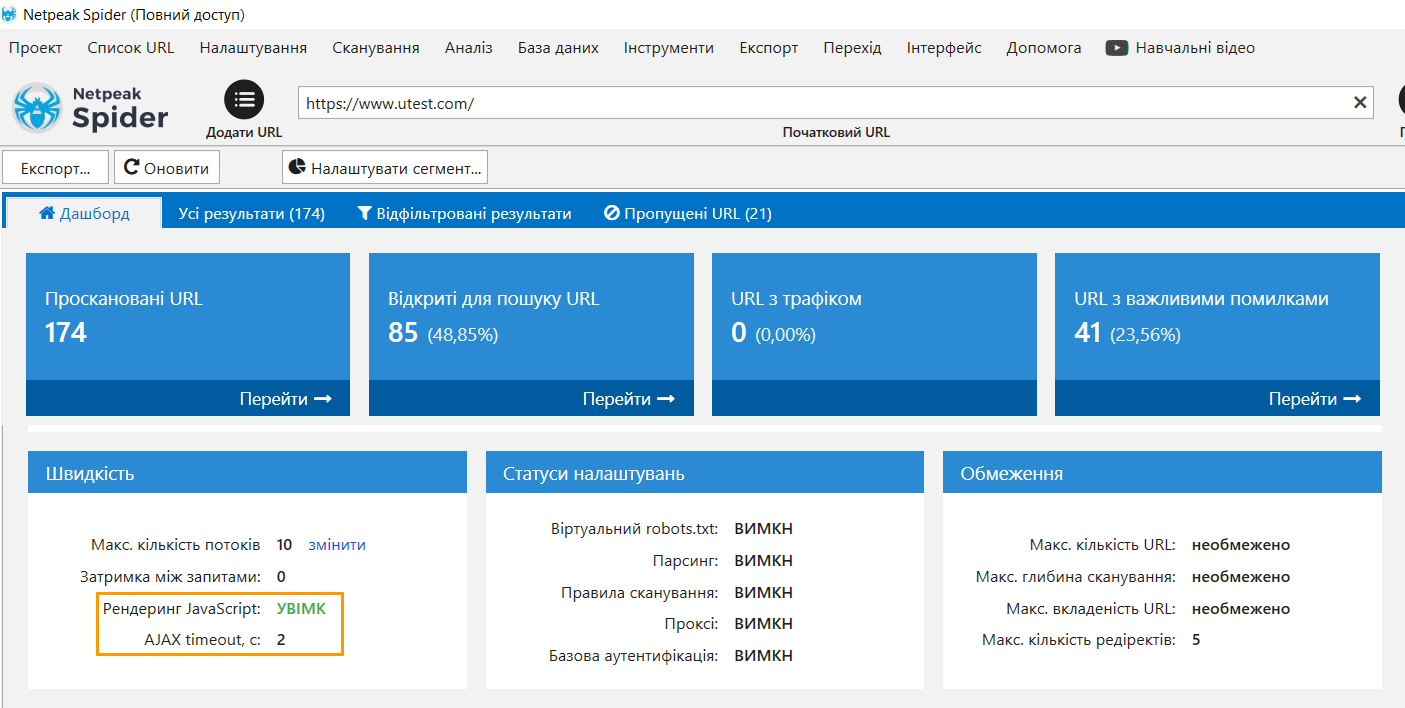Click Макс. кількість URL необмежено value
The height and width of the screenshot is (708, 1405).
[x=1241, y=545]
